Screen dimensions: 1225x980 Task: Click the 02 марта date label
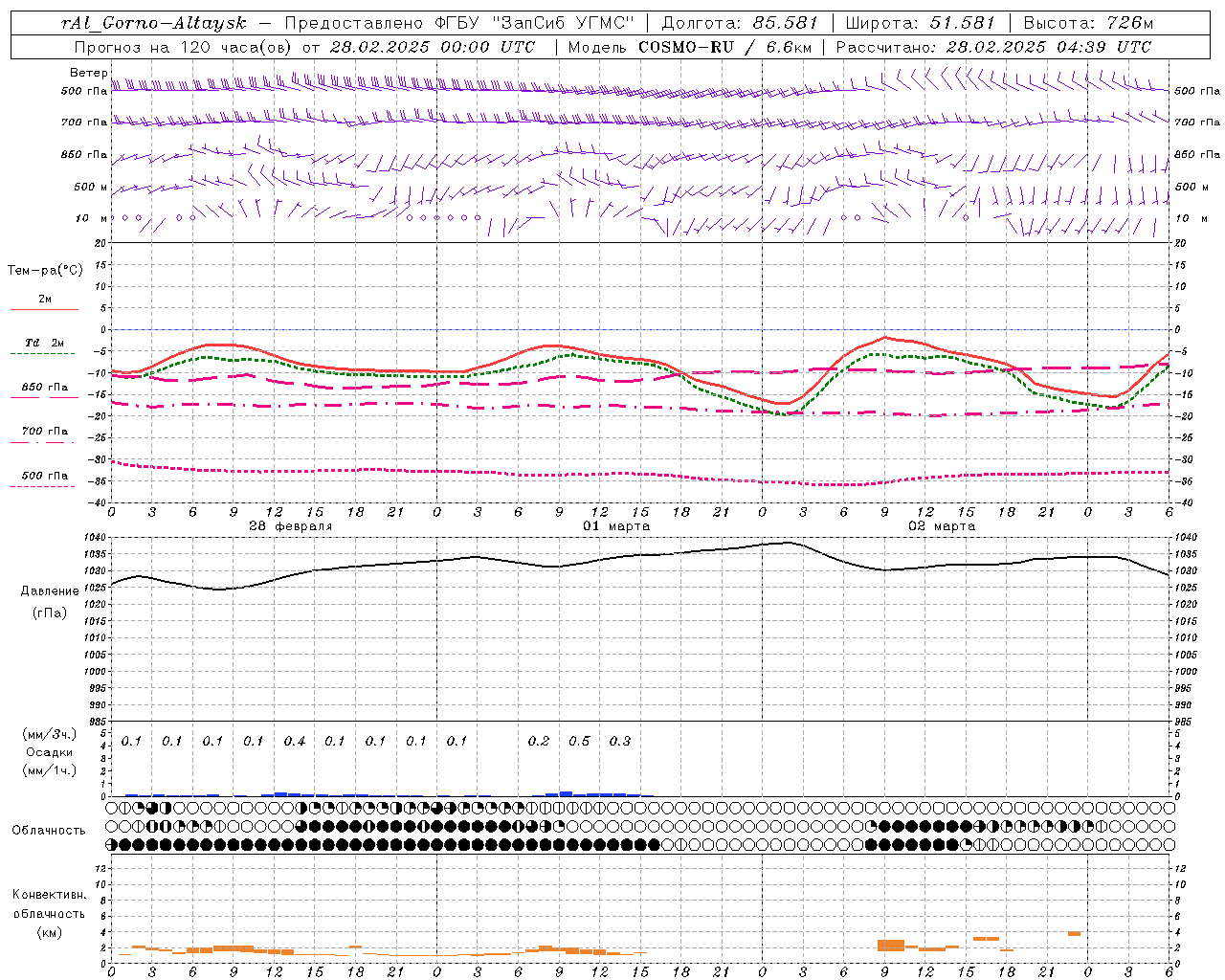942,526
